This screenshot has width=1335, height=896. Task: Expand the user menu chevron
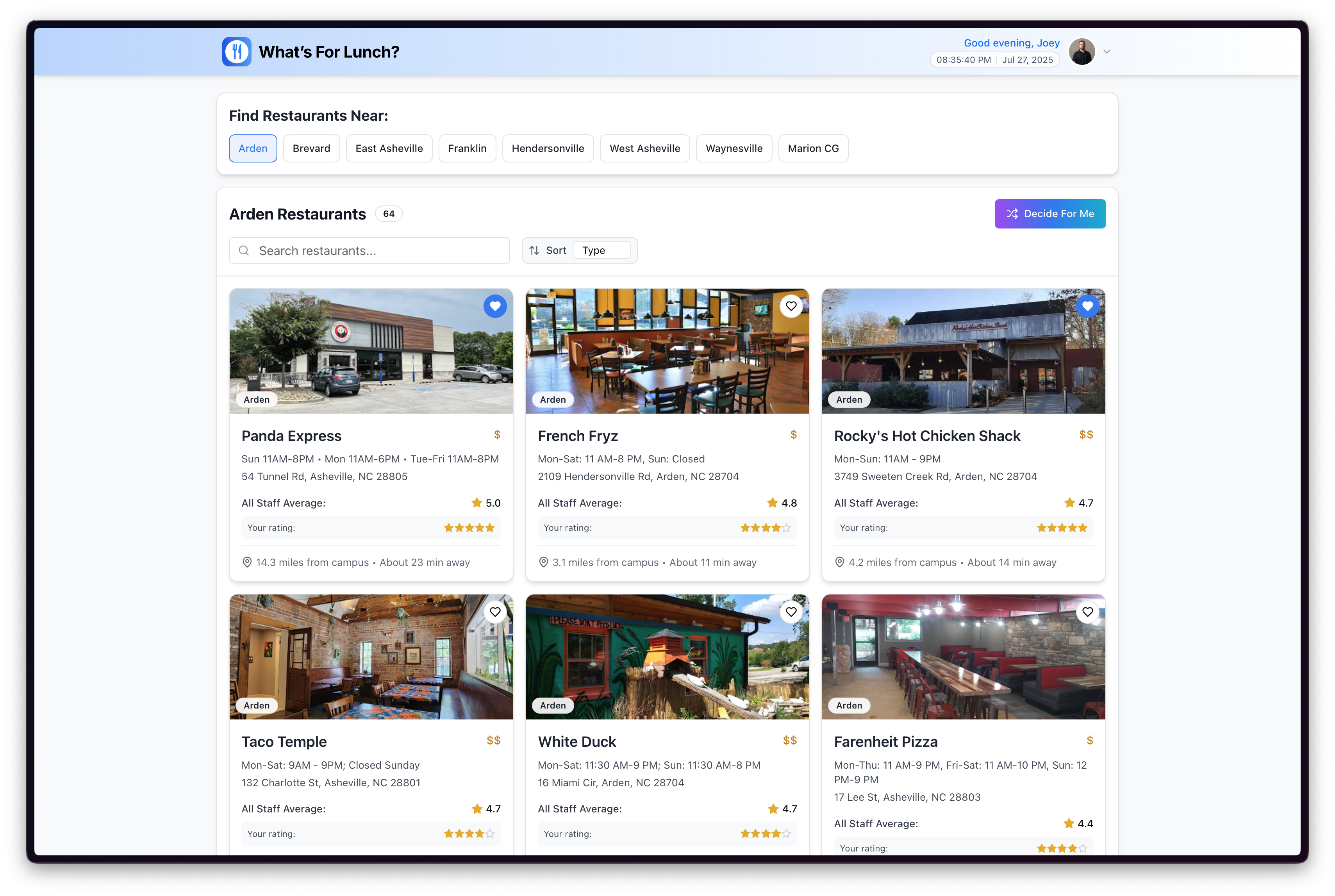[x=1107, y=52]
